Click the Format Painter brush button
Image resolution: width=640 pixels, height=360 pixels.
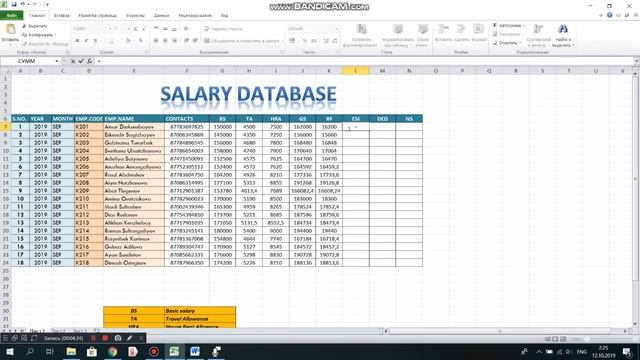(x=45, y=44)
